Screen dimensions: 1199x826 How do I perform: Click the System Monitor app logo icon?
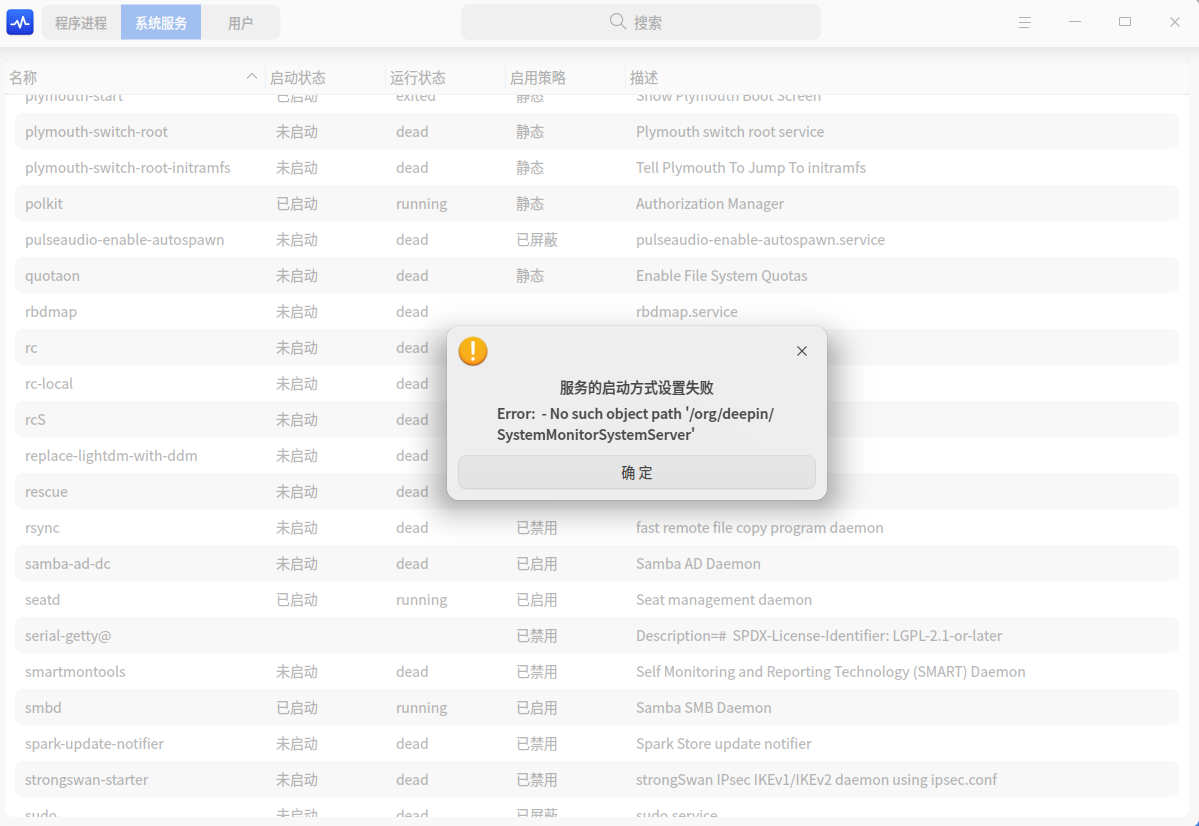point(20,22)
